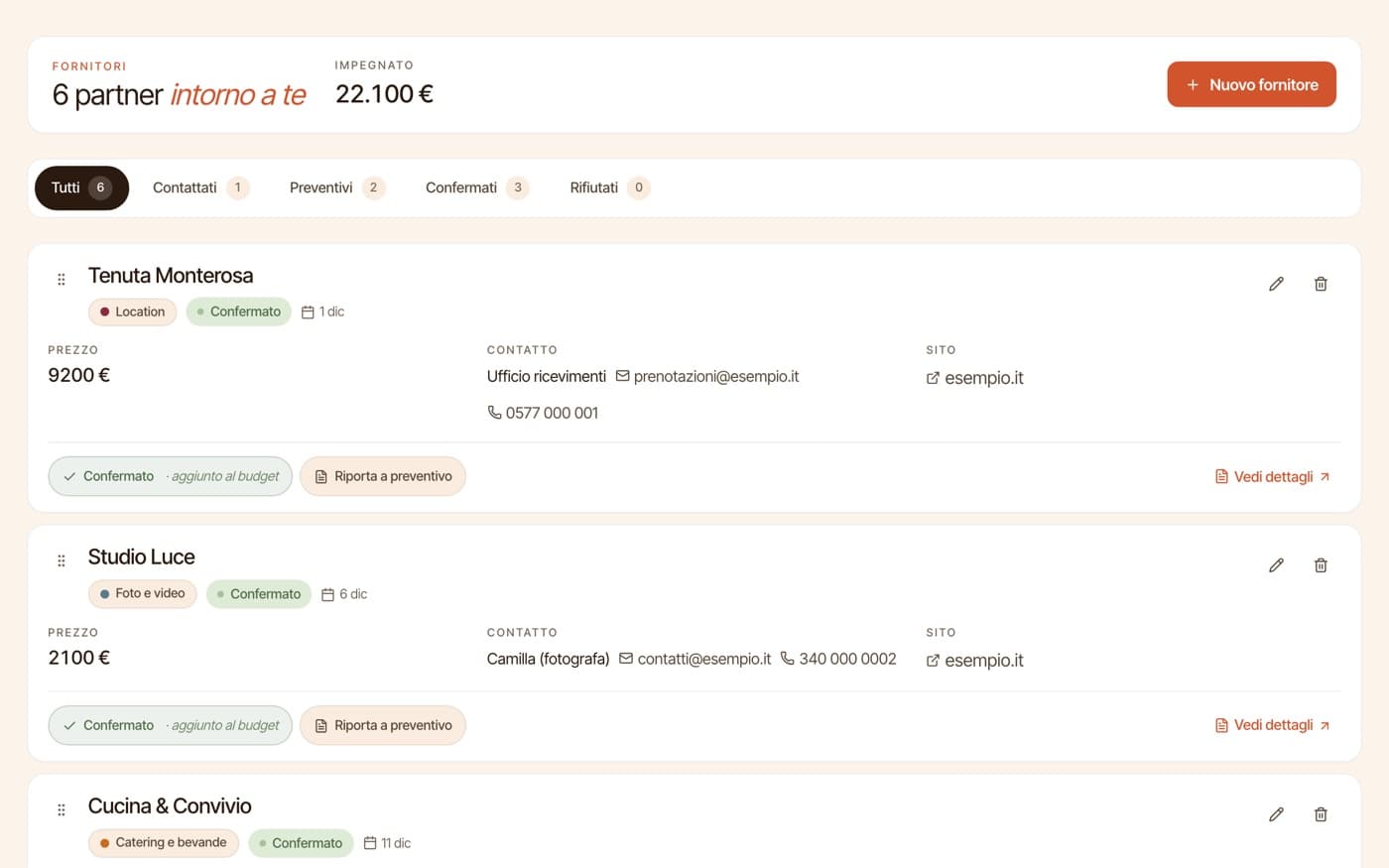Delete Studio Luce with trash icon
This screenshot has height=868, width=1389.
click(x=1321, y=565)
